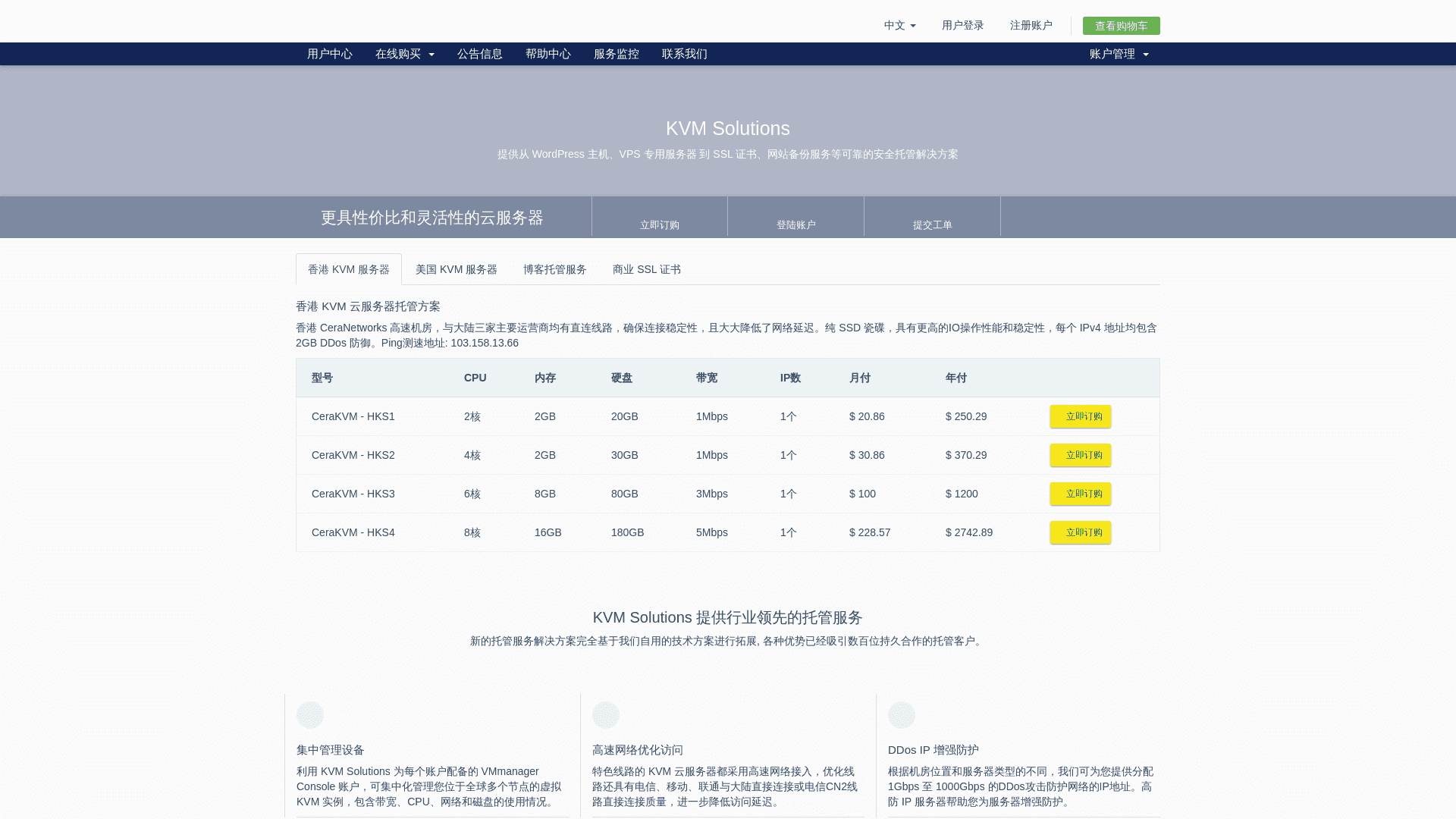1456x819 pixels.
Task: Switch to the 博客托管服务 tab
Action: coord(554,269)
